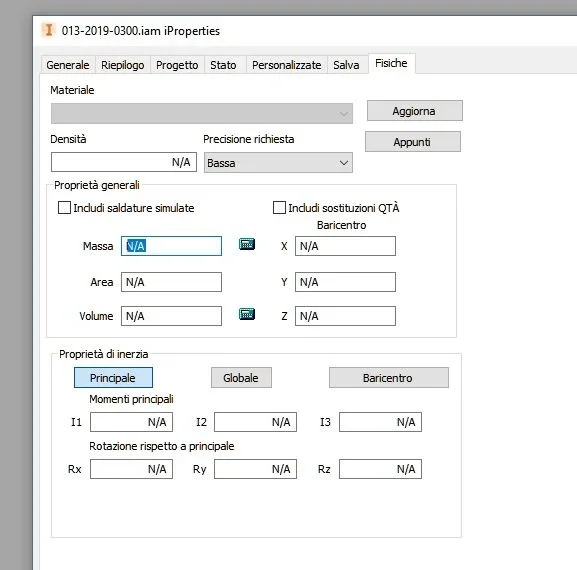Toggle Includi sostituzioni QTÀ checkbox

pos(279,208)
